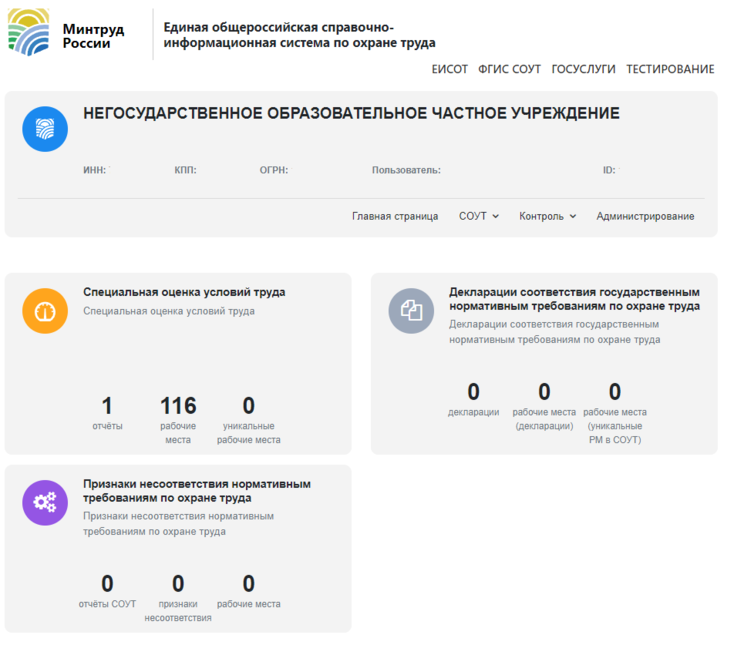Image resolution: width=734 pixels, height=645 pixels.
Task: Open the ФГИС СОУТ top link
Action: [x=509, y=69]
